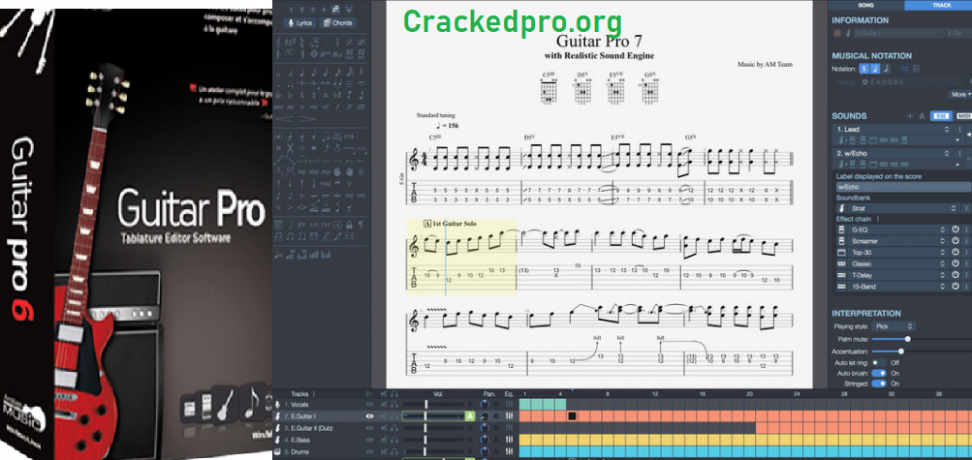Click the Chords button
972x460 pixels.
point(338,23)
